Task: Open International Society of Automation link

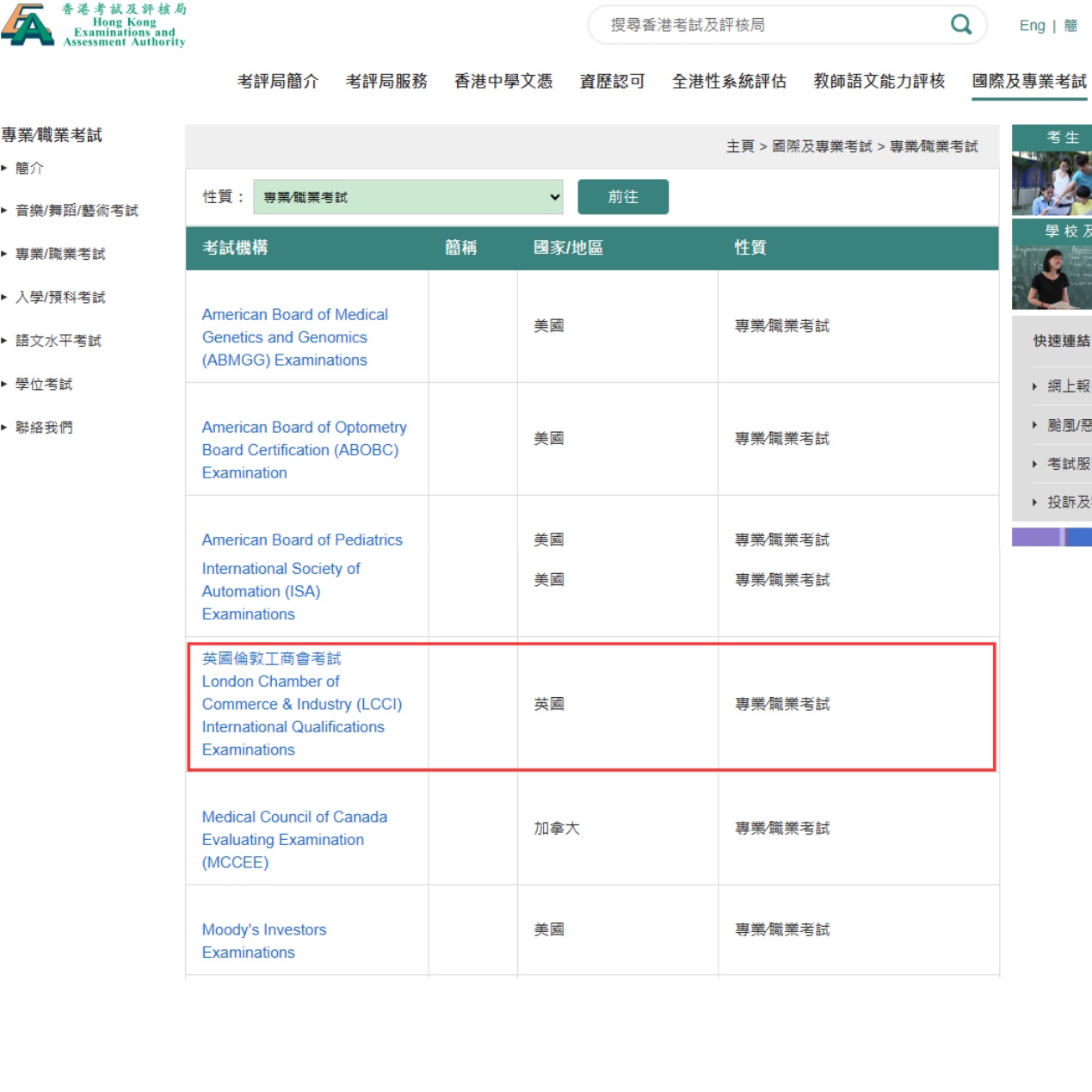Action: tap(281, 591)
